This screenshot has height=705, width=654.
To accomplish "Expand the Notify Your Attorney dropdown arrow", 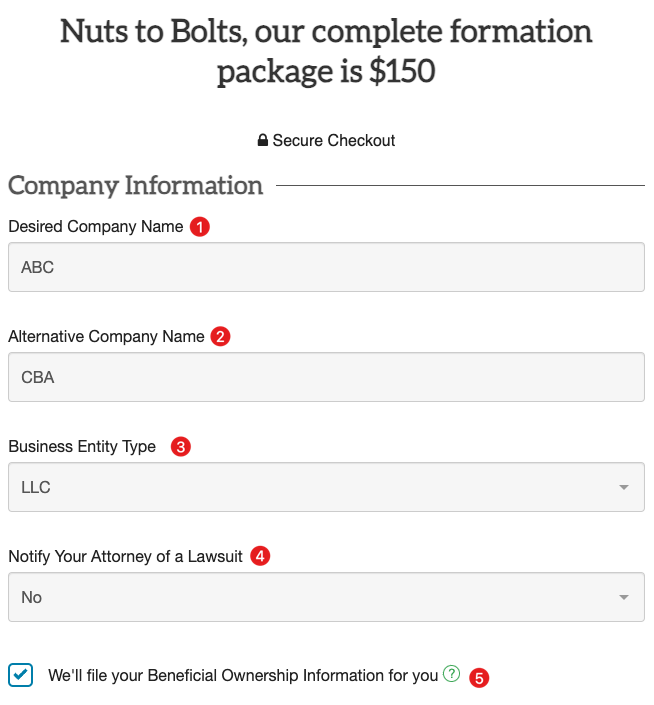I will coord(623,597).
